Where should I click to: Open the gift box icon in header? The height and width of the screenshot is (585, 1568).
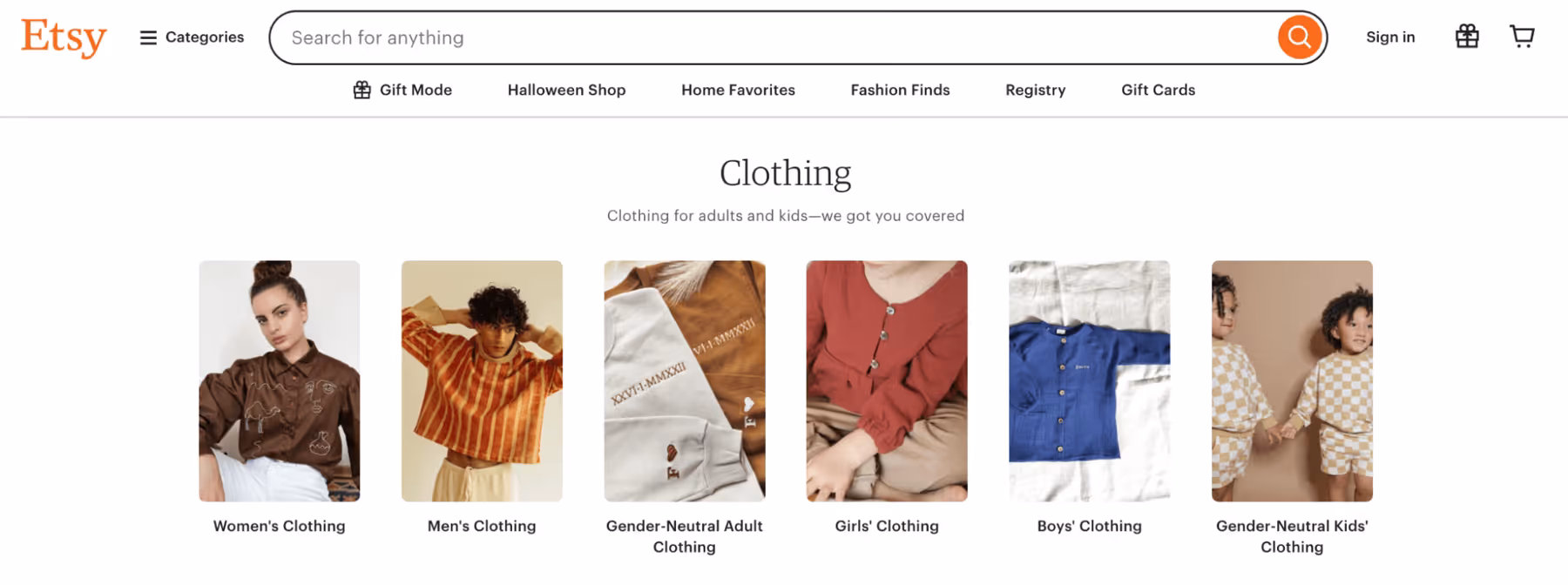click(x=1467, y=37)
